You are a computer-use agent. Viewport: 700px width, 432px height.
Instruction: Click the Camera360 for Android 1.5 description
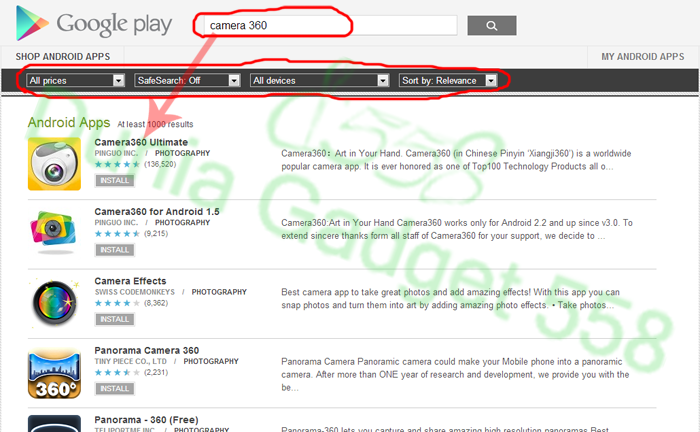(457, 229)
